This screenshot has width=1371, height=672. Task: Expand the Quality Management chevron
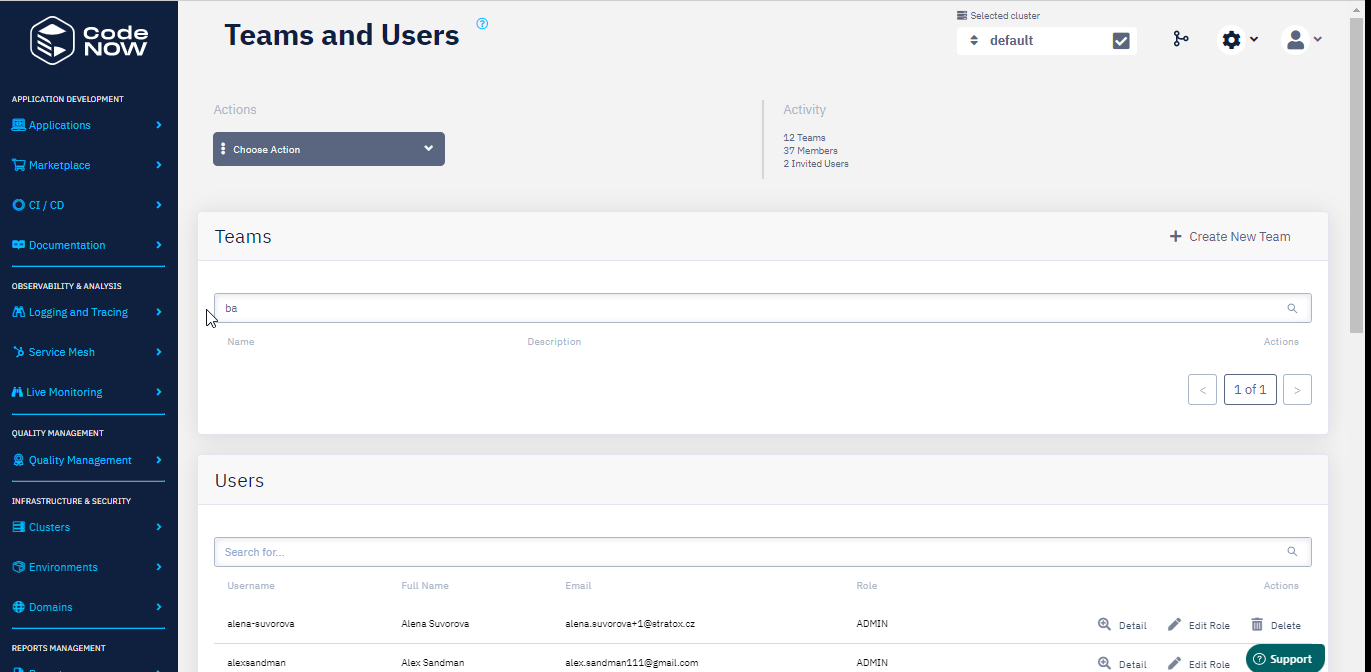coord(159,460)
